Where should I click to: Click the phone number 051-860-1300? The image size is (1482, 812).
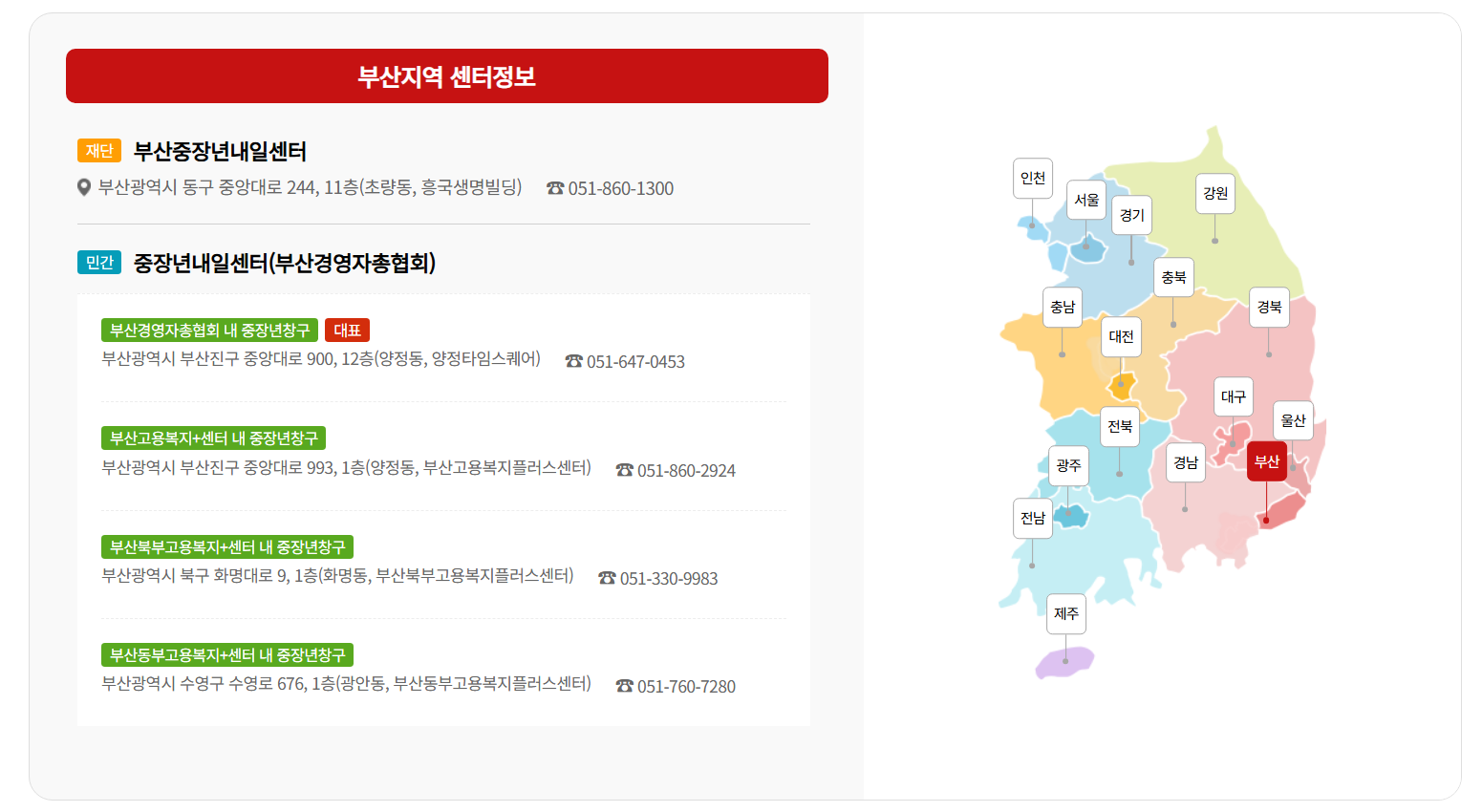coord(621,189)
